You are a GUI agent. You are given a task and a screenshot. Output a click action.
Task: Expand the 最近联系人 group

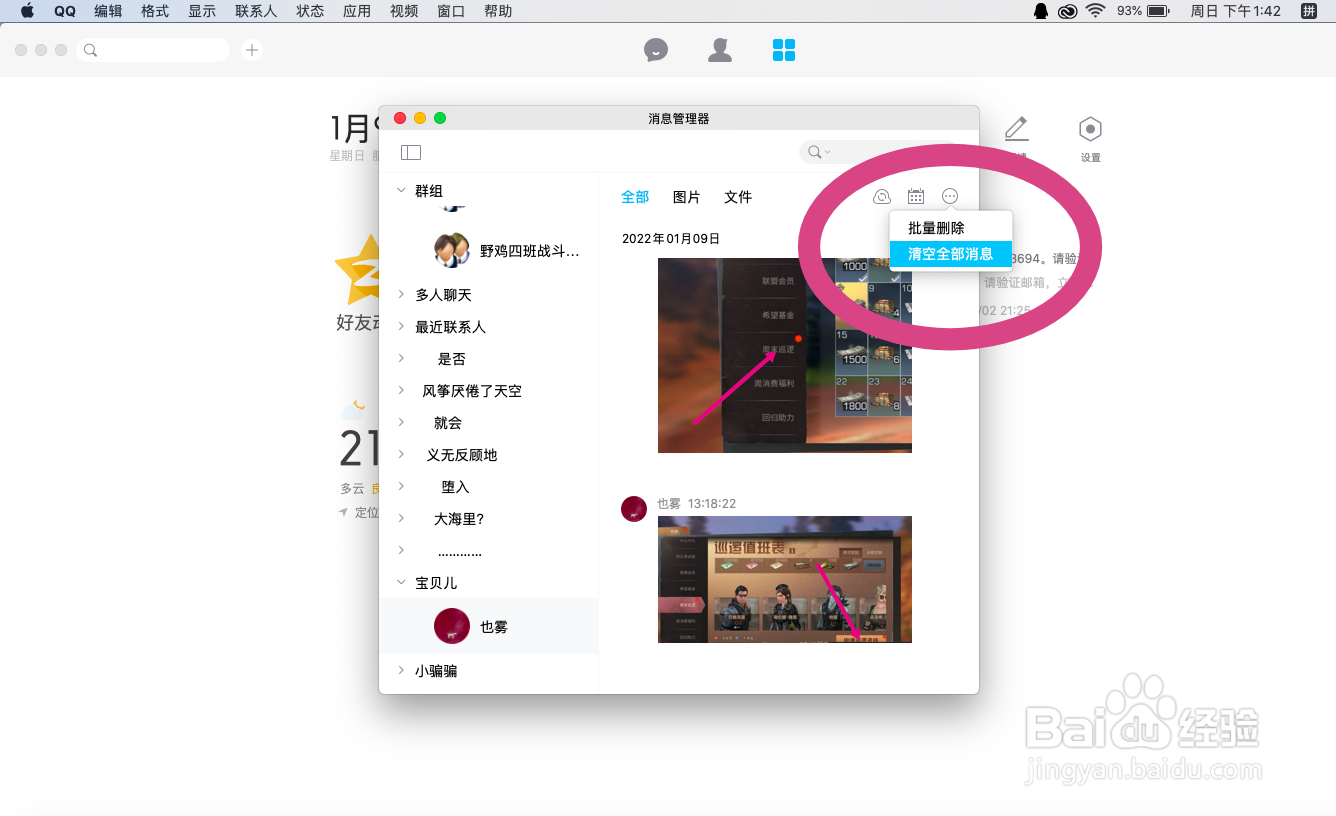point(401,326)
